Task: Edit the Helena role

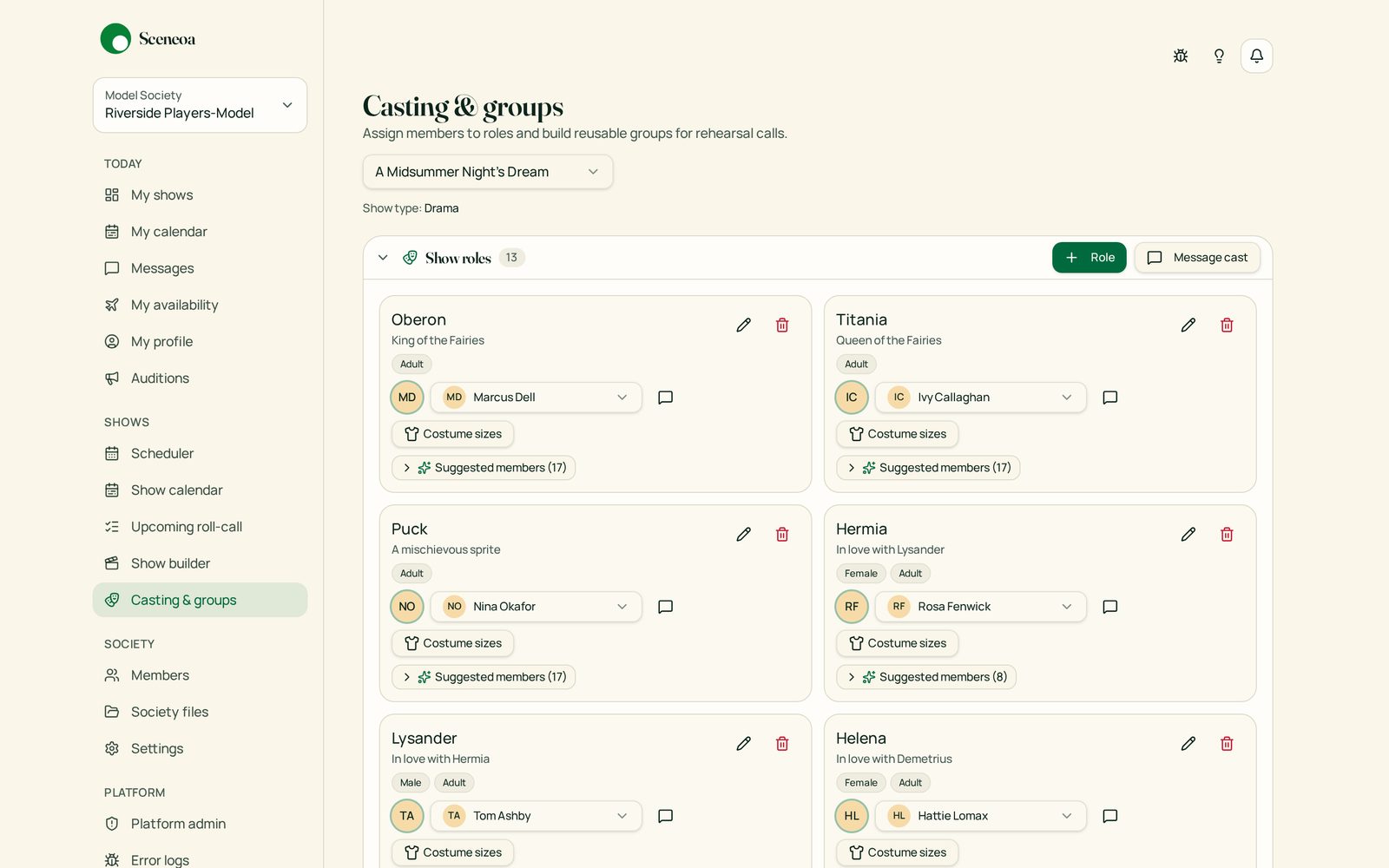Action: (1188, 743)
